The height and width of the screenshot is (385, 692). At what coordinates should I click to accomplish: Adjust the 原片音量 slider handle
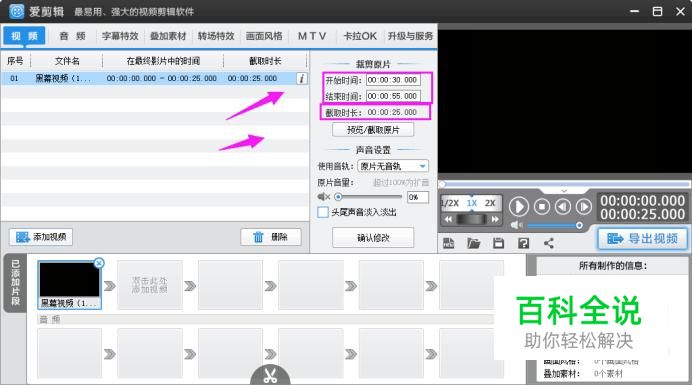coord(338,196)
